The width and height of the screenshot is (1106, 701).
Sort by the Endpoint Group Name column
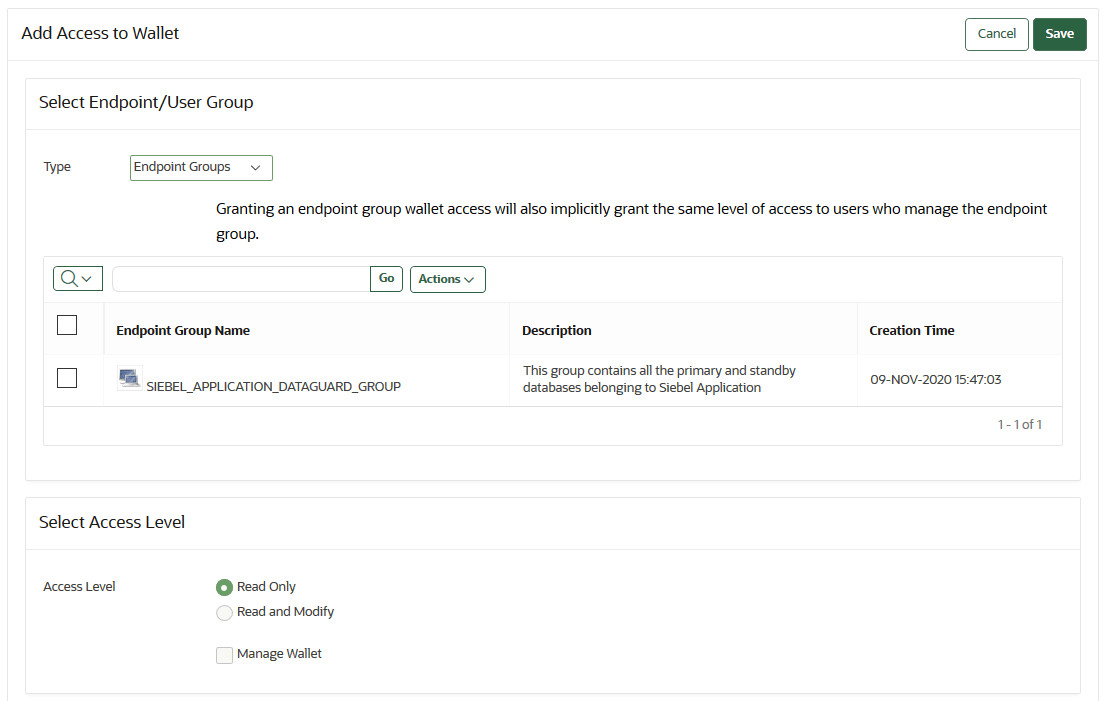pos(183,330)
